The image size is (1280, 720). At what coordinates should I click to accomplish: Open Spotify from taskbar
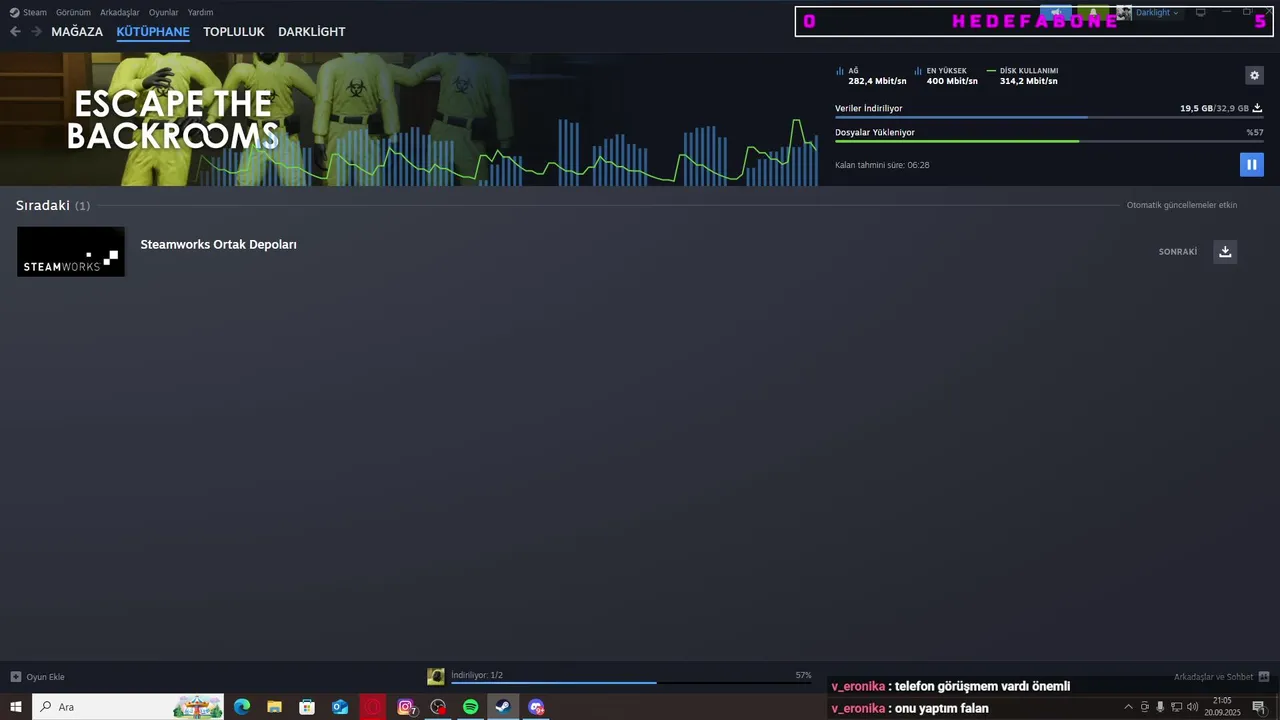[471, 707]
